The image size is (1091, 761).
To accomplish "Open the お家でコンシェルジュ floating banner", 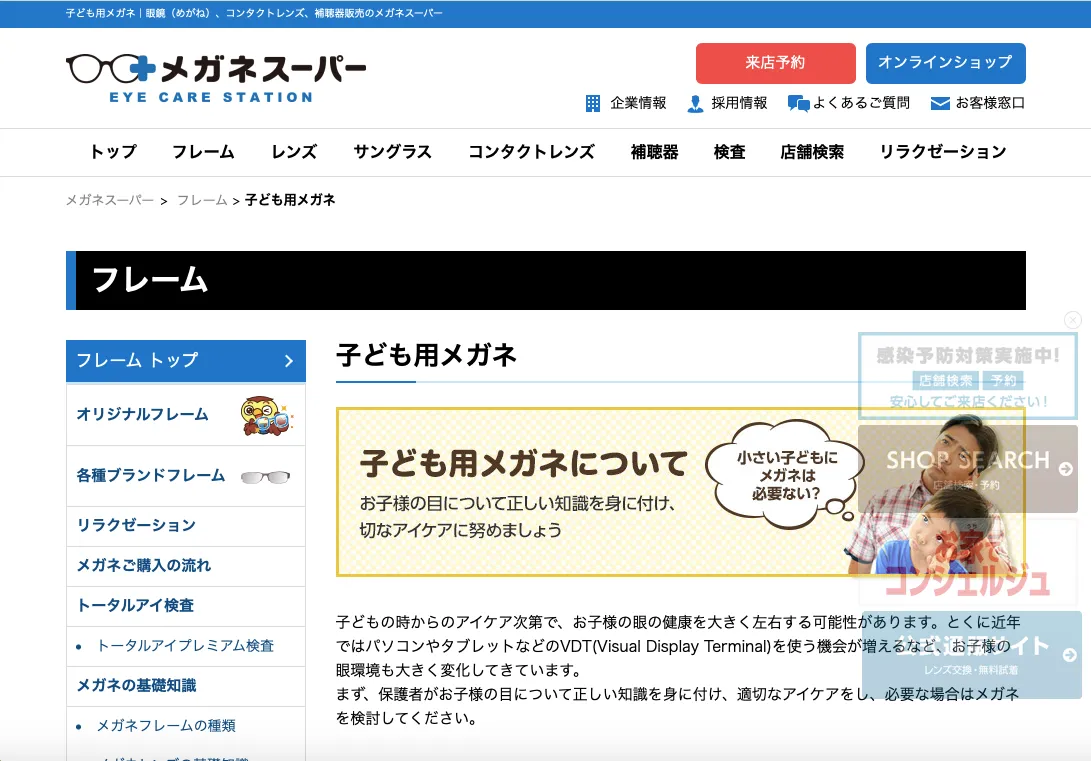I will click(968, 561).
